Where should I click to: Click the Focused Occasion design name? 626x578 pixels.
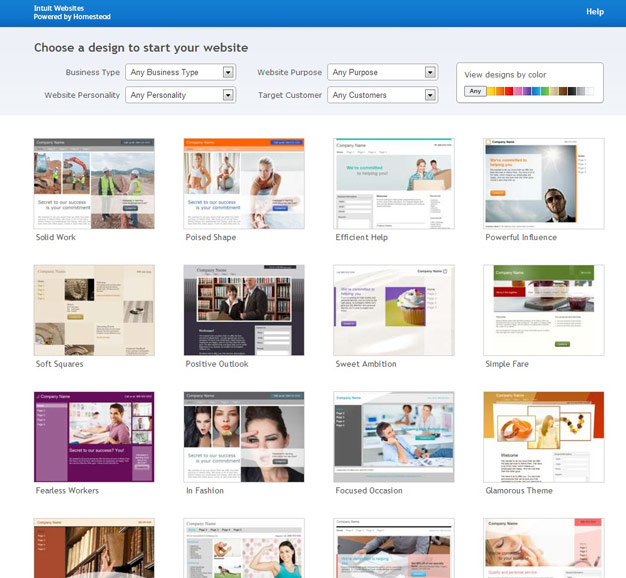(369, 491)
